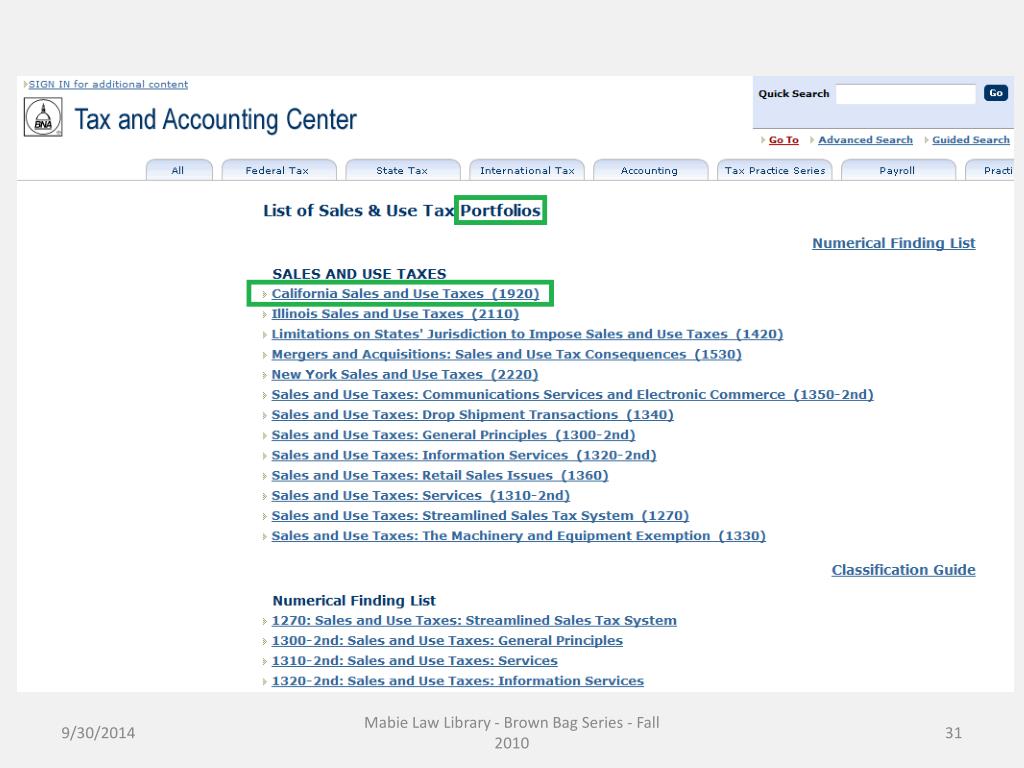The height and width of the screenshot is (768, 1024).
Task: Open 1270: Streamlined Sales Tax System link
Action: 474,621
